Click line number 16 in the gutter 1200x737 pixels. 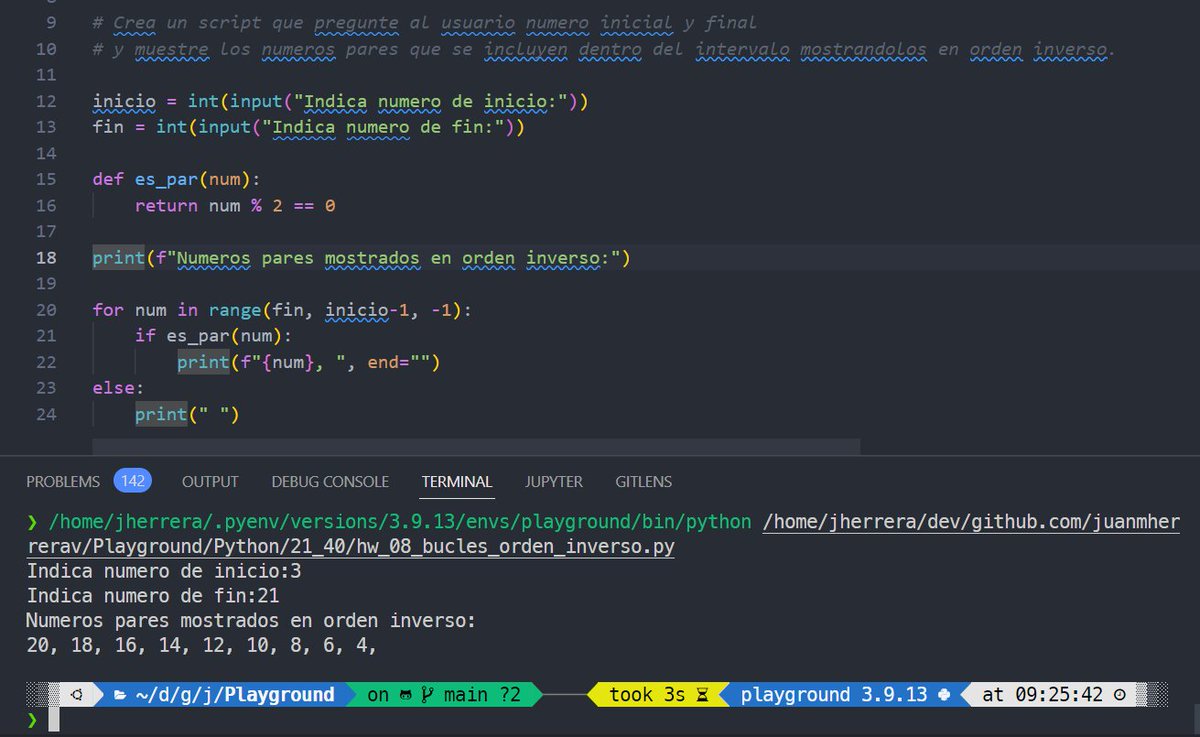click(x=47, y=206)
